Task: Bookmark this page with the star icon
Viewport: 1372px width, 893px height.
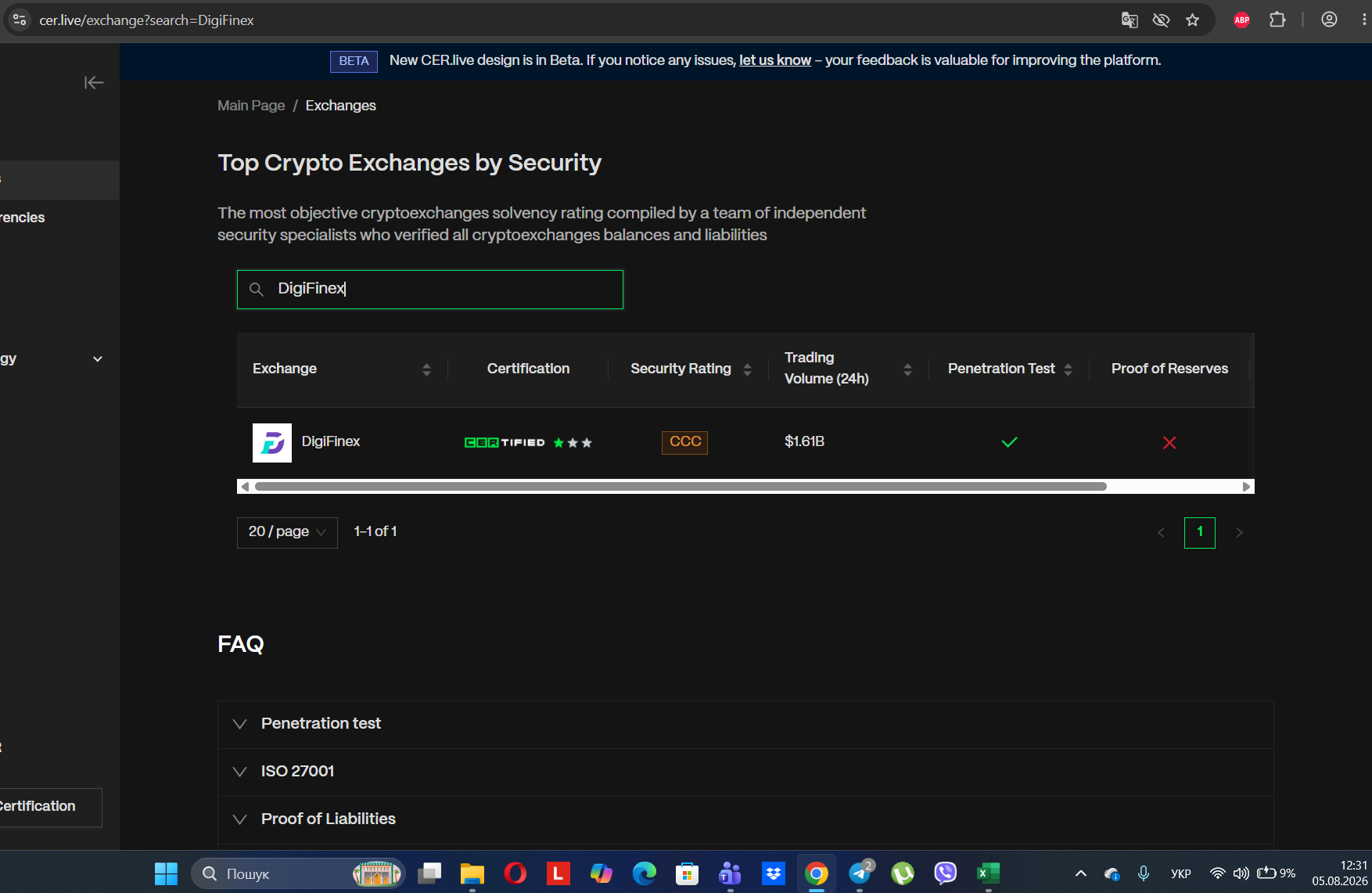Action: tap(1192, 20)
